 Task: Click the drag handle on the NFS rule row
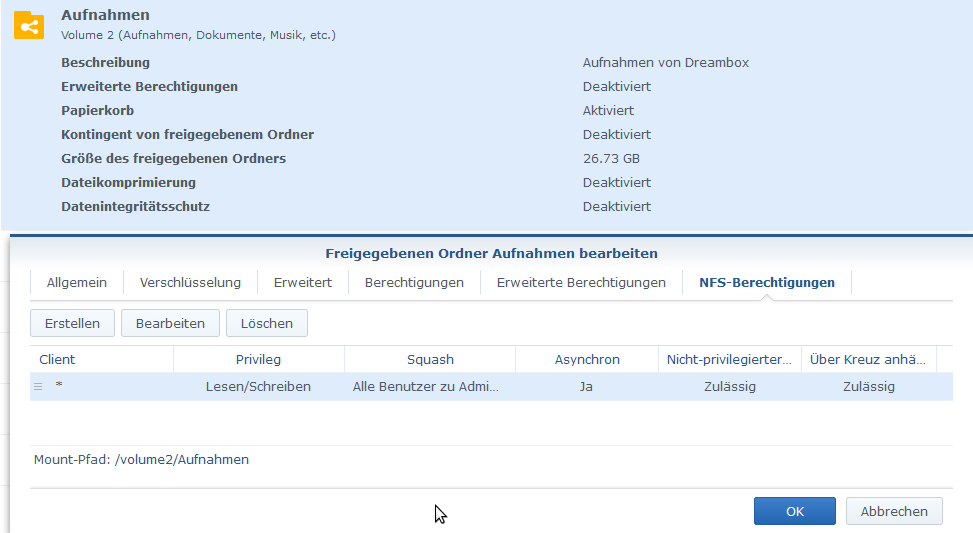[x=38, y=387]
